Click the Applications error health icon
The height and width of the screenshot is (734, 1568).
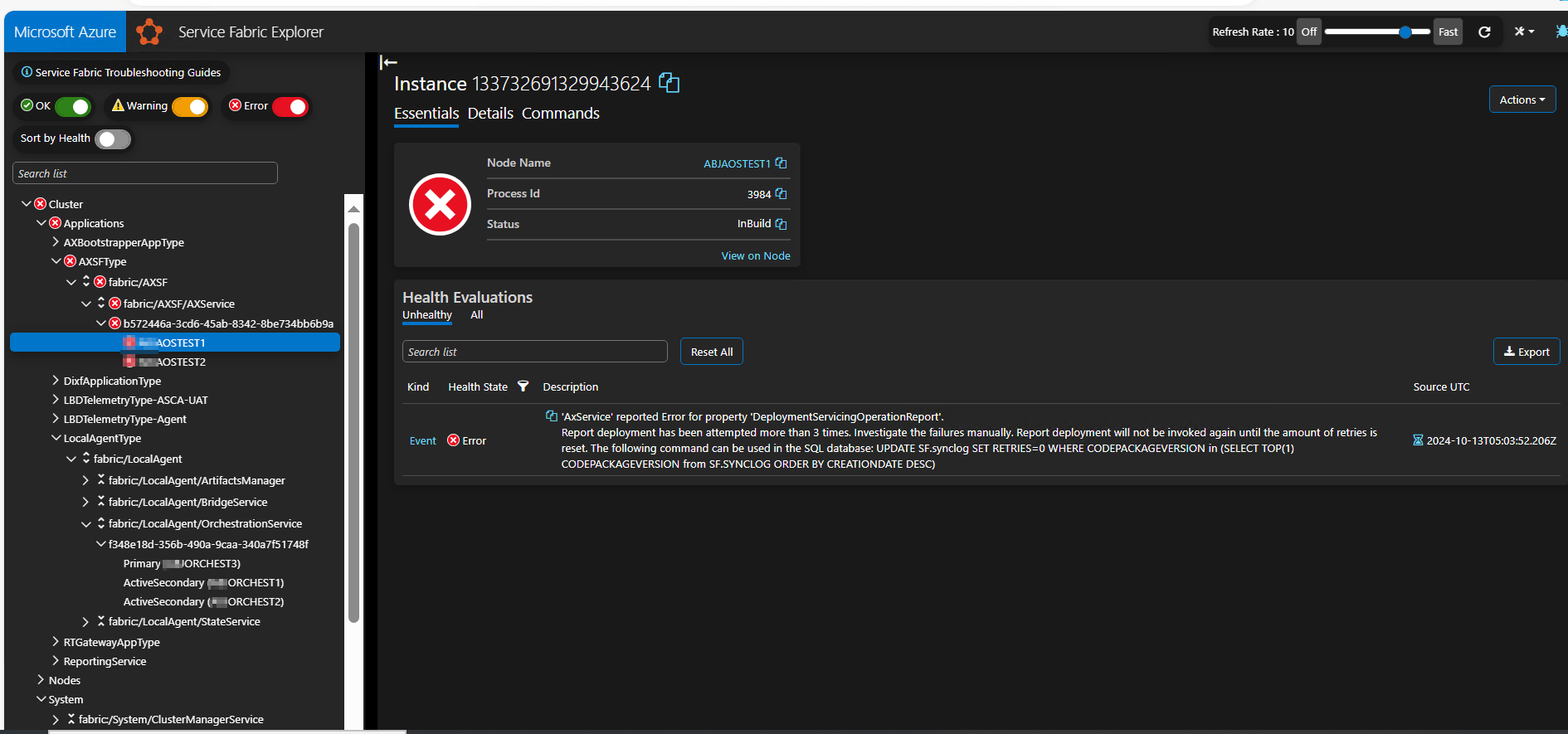pos(55,223)
